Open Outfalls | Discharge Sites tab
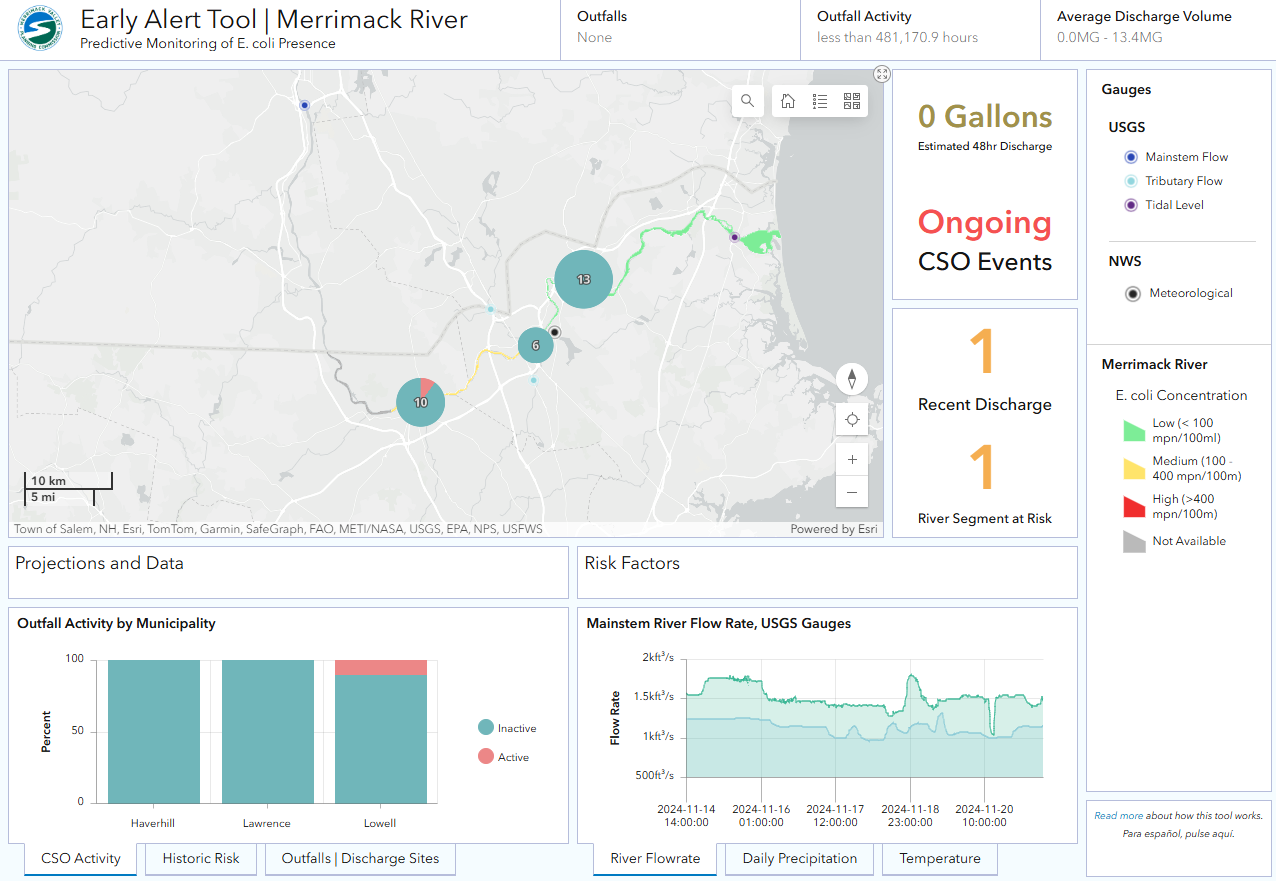 (x=360, y=858)
